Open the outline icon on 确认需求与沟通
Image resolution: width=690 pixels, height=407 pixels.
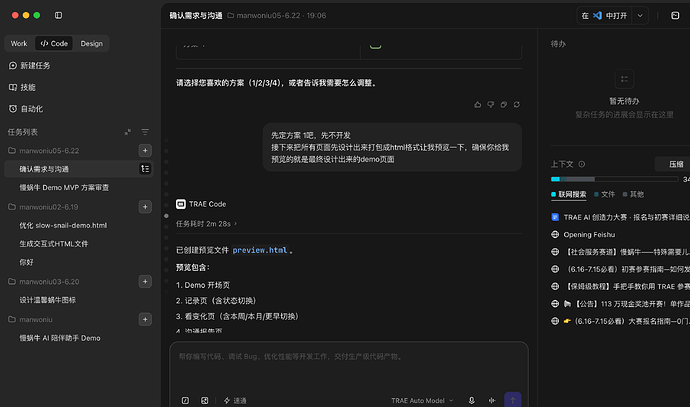tap(145, 169)
